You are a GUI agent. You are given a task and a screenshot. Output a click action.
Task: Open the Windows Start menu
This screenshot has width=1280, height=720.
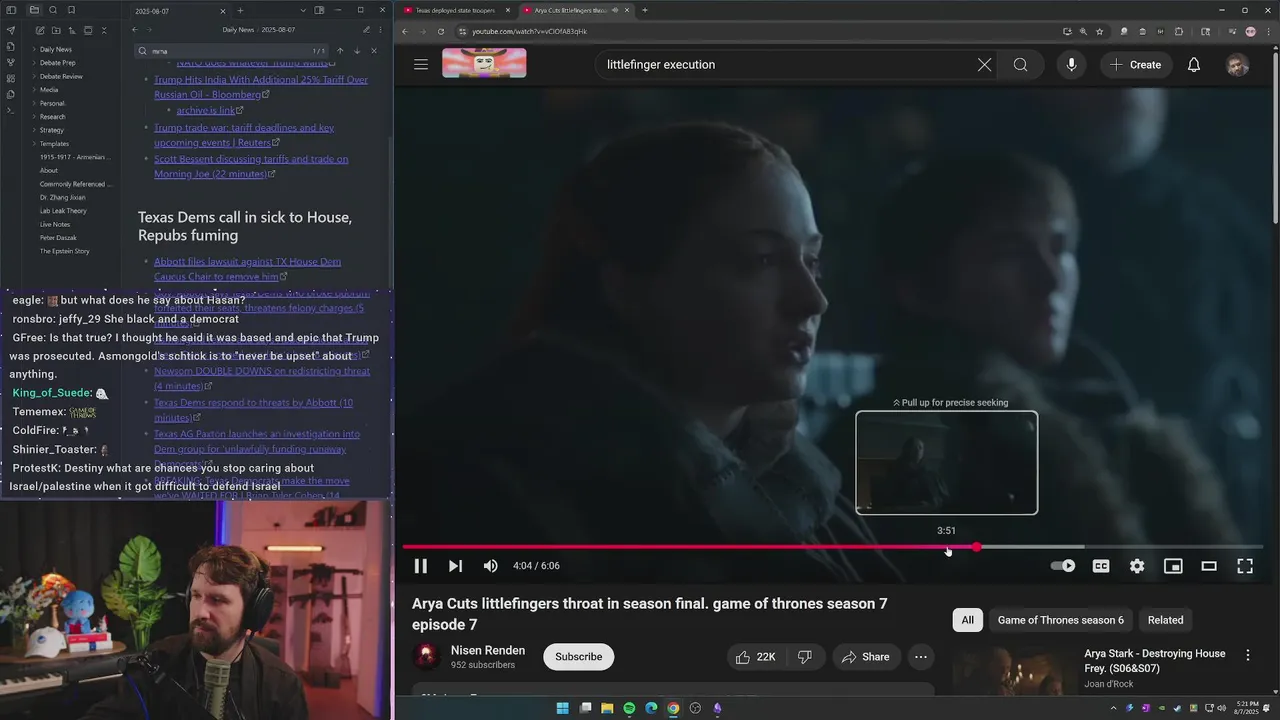[562, 708]
